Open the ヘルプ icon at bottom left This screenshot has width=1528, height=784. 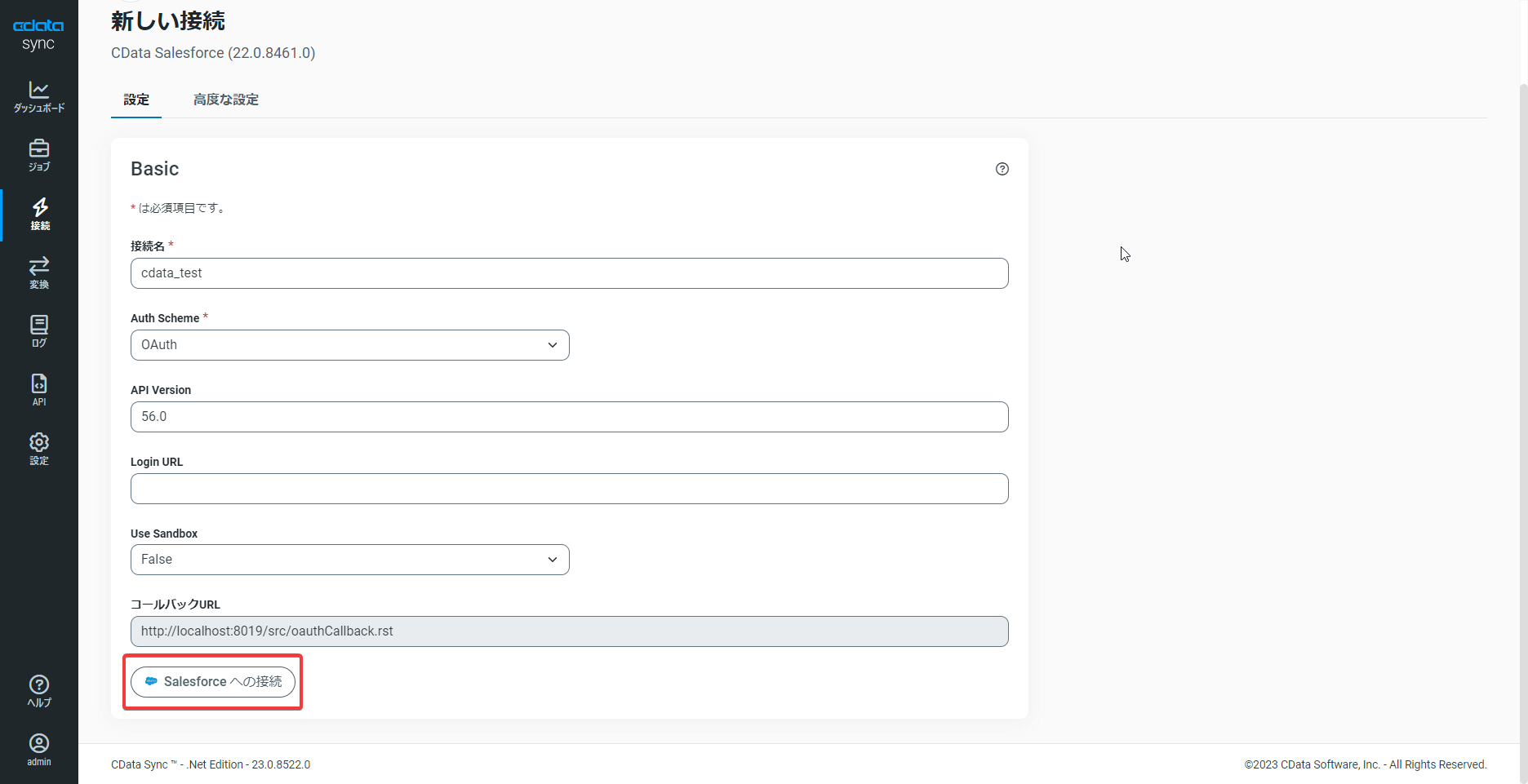pos(38,689)
